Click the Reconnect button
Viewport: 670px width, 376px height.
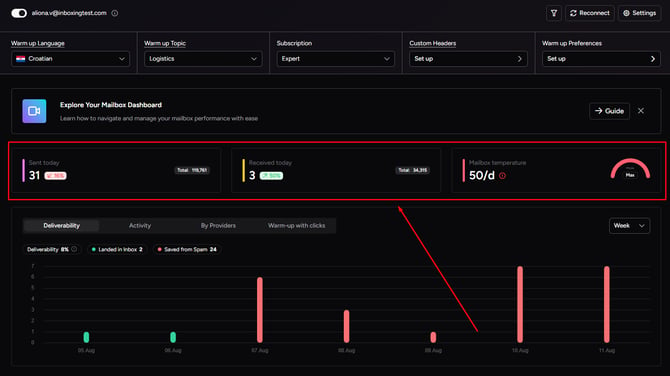pyautogui.click(x=590, y=13)
